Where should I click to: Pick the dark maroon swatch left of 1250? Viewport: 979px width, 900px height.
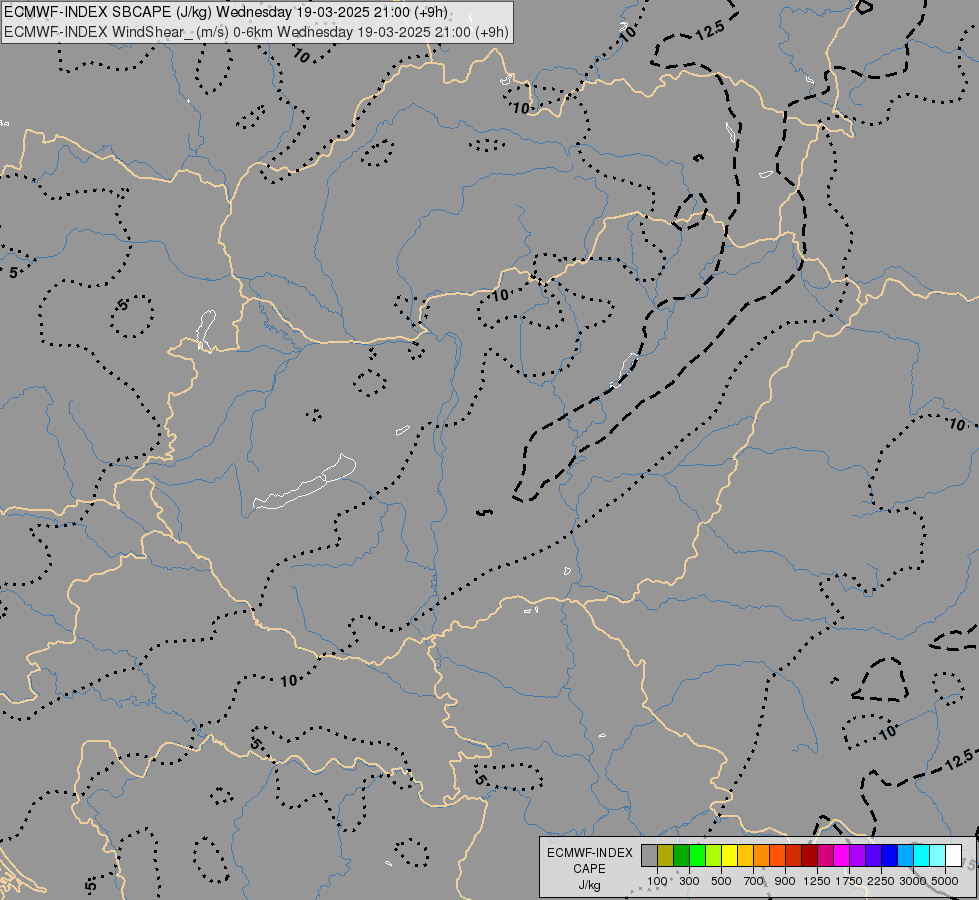click(x=810, y=855)
